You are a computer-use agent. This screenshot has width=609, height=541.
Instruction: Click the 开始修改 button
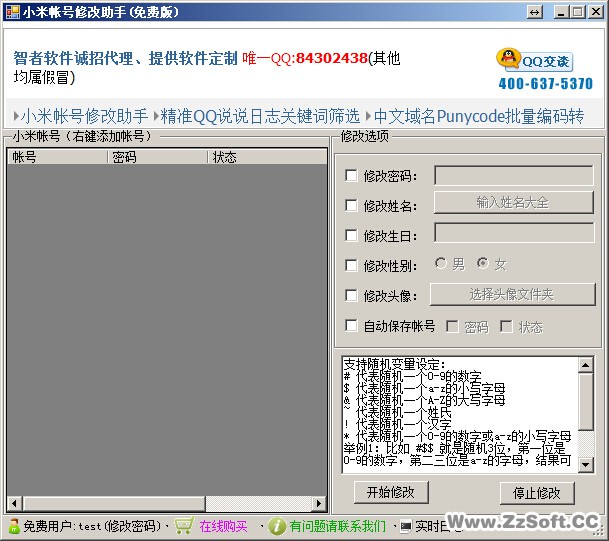(391, 492)
